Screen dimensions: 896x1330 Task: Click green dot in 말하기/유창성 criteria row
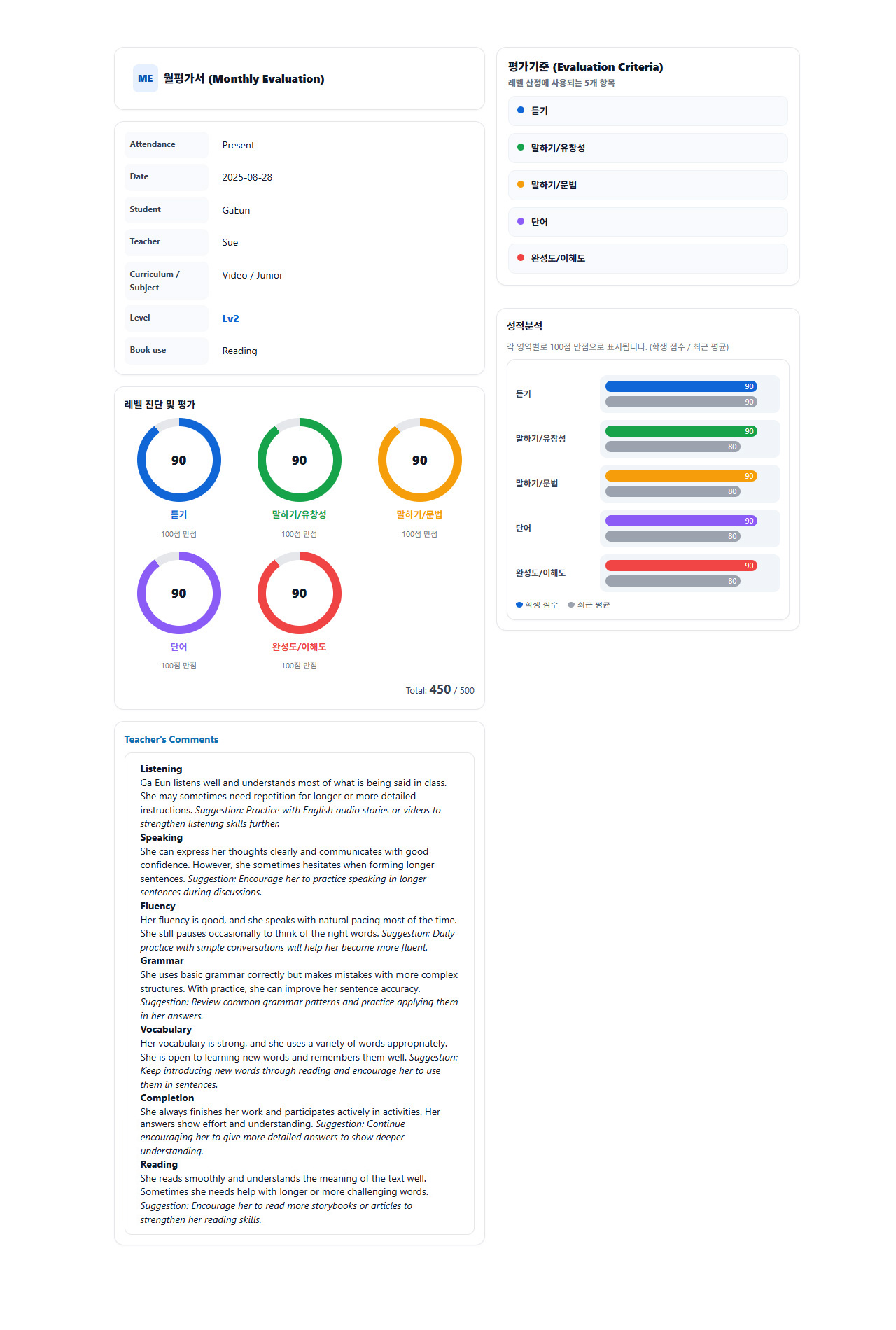(520, 148)
